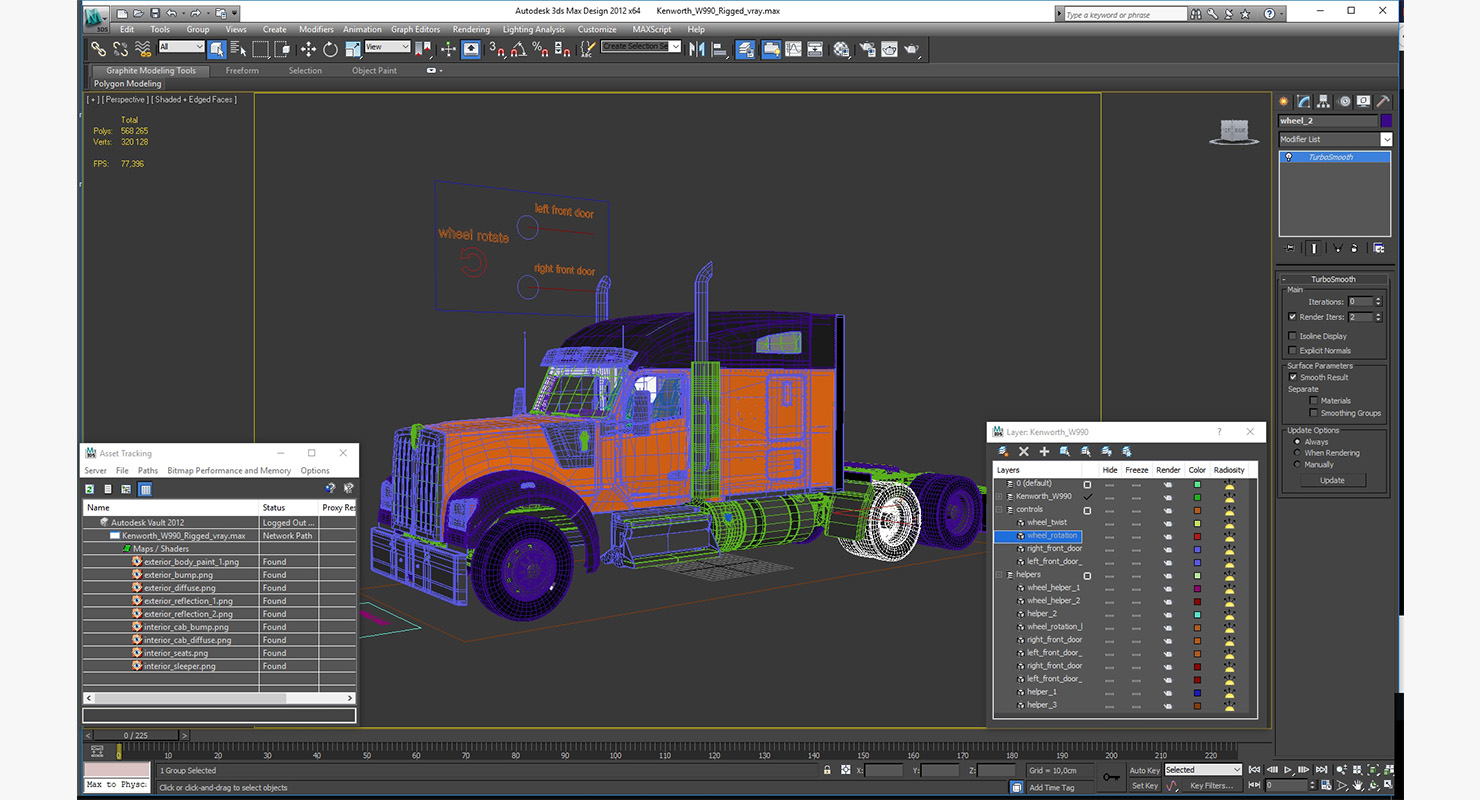Screen dimensions: 1480x800
Task: Enable the Explicit Normals checkbox
Action: pyautogui.click(x=1292, y=351)
